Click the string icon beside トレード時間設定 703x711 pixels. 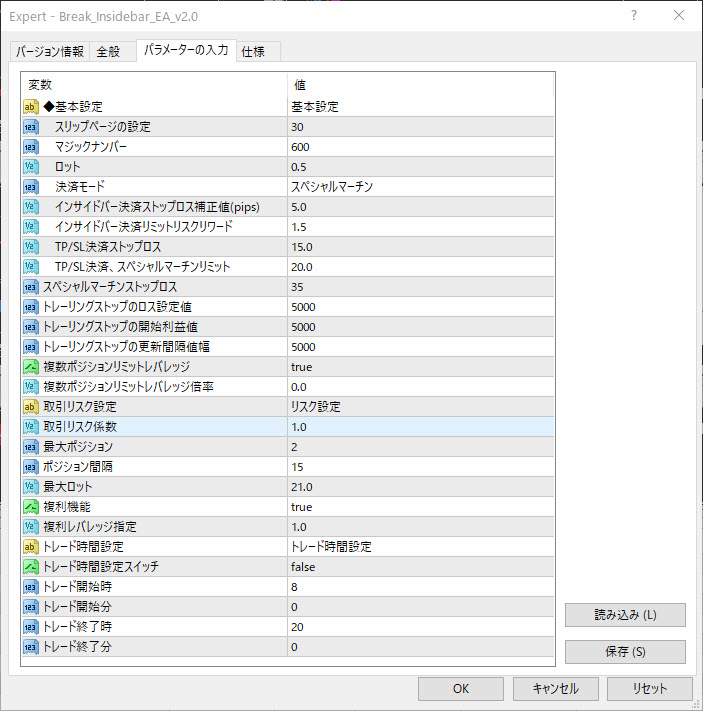[x=31, y=546]
